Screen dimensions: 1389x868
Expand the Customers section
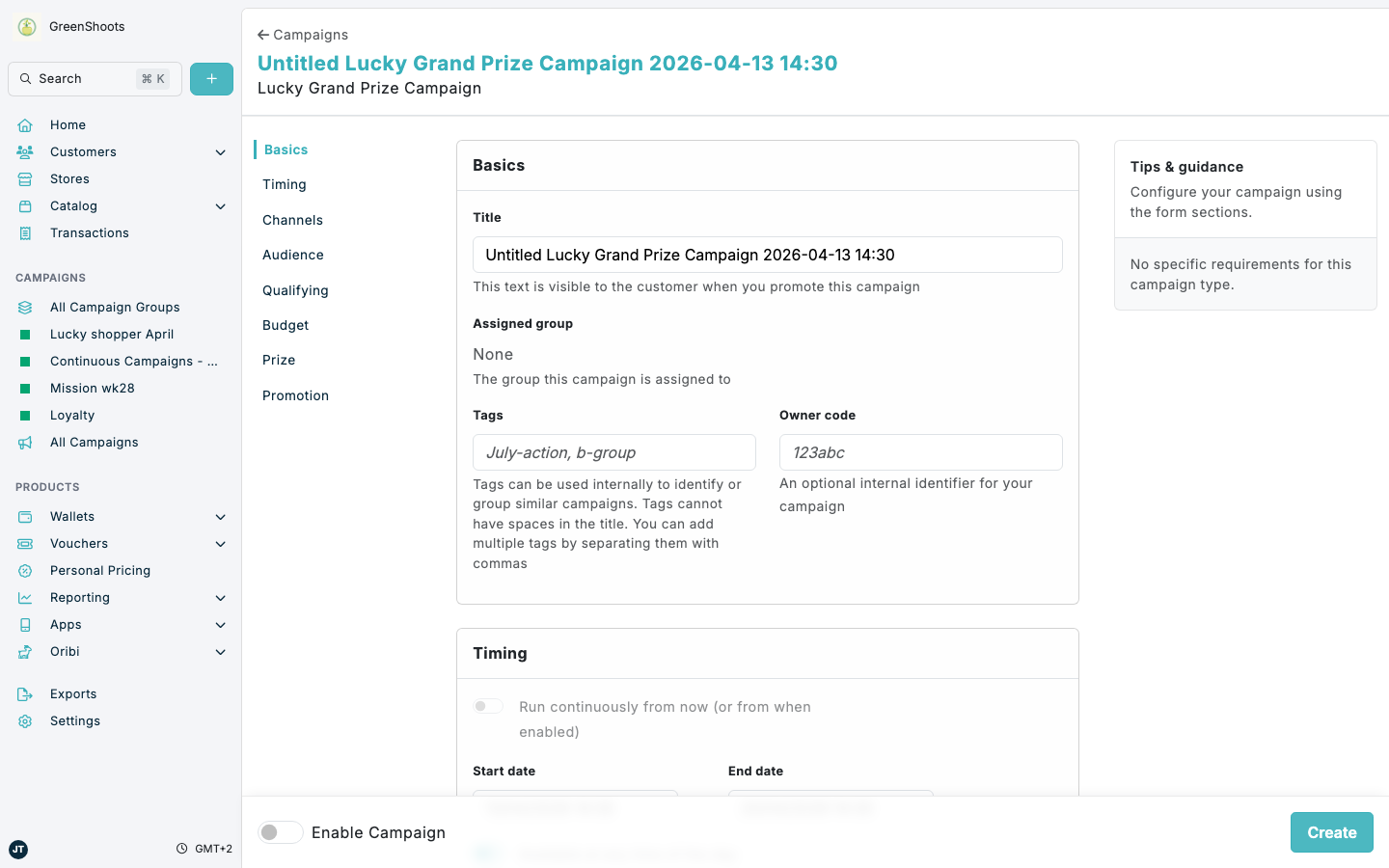[220, 151]
